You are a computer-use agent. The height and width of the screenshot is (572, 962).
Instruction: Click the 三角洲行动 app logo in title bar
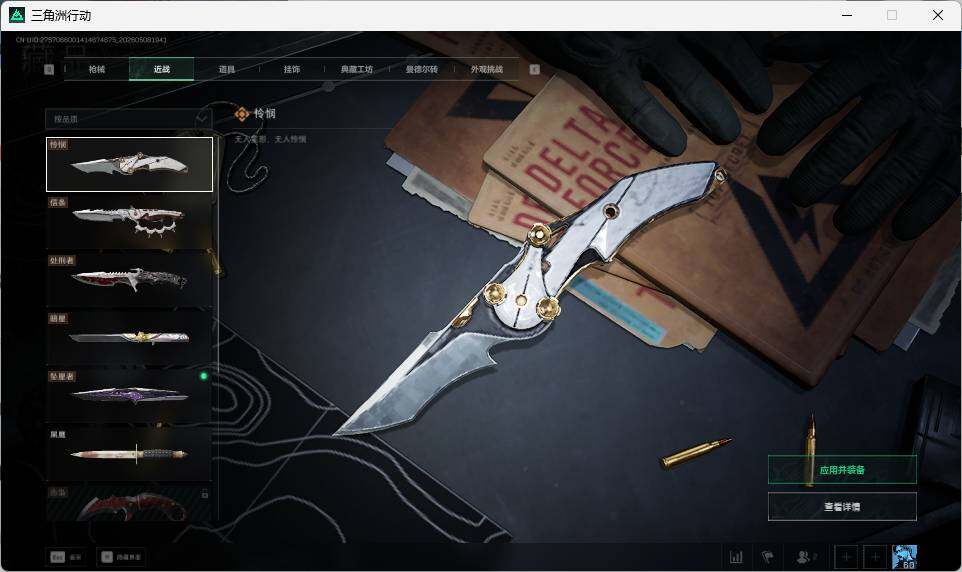pyautogui.click(x=17, y=15)
